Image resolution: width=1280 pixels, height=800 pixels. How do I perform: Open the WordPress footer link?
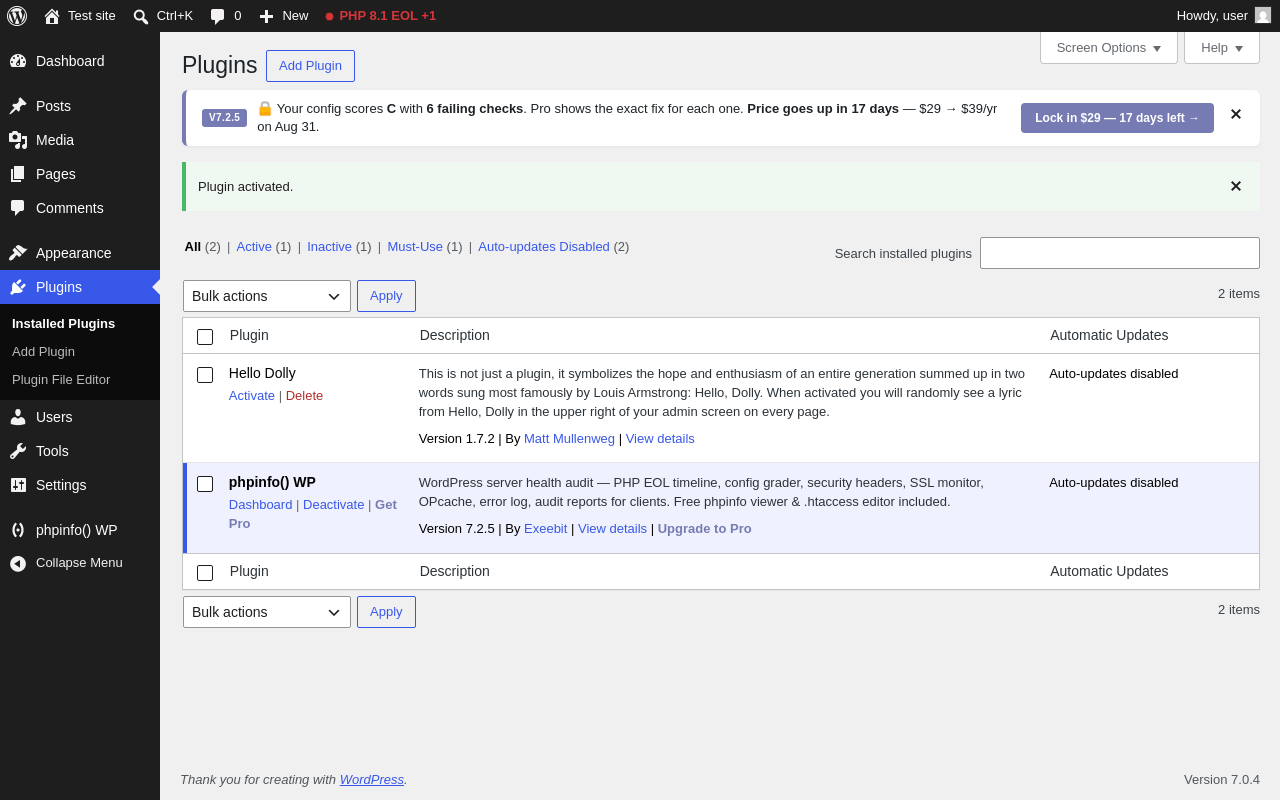[372, 780]
